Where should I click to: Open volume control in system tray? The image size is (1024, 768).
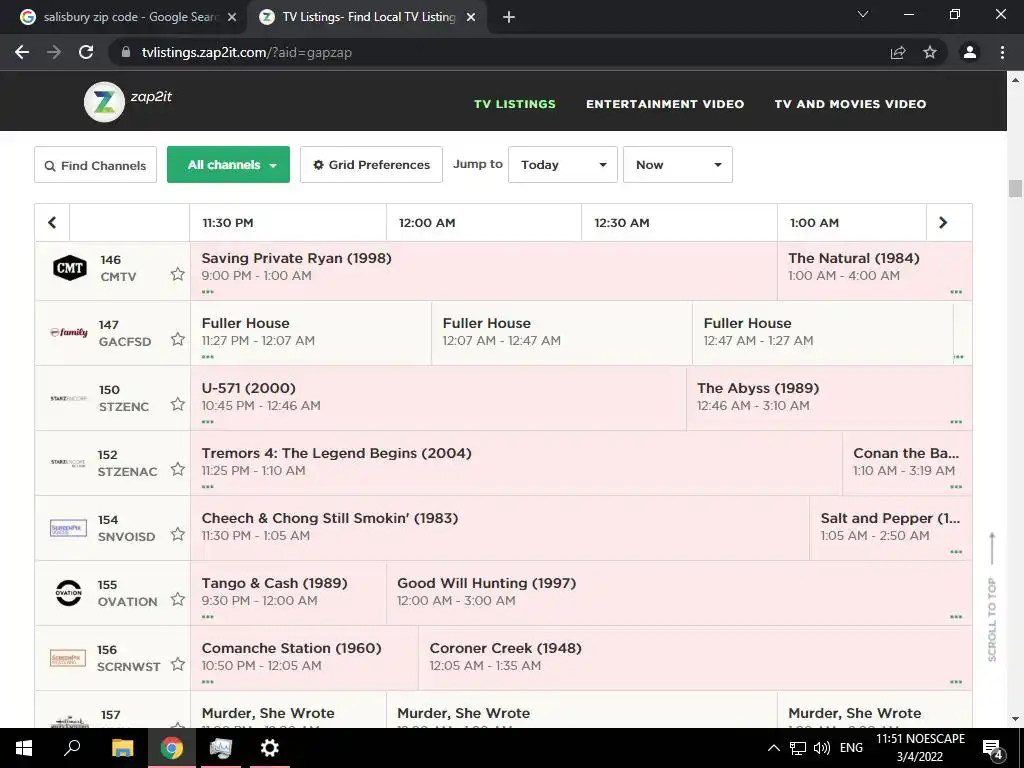tap(822, 748)
